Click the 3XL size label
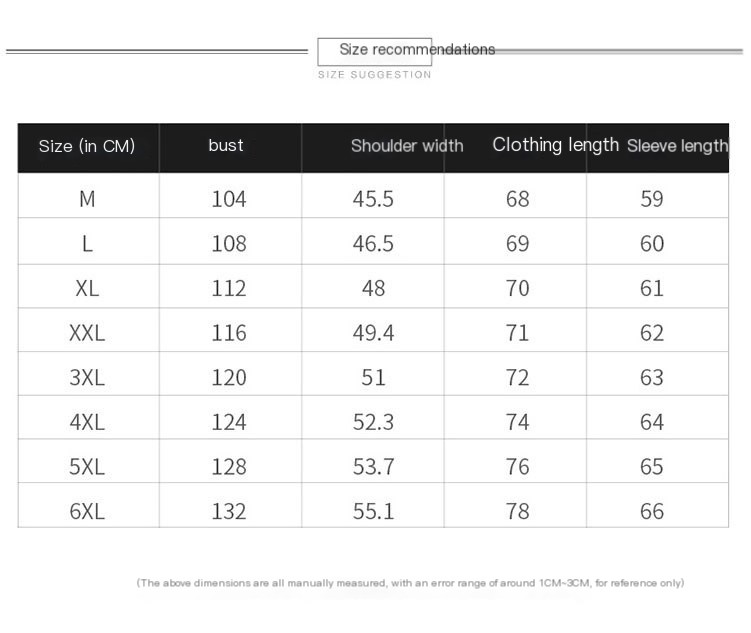This screenshot has height=633, width=751. [87, 377]
